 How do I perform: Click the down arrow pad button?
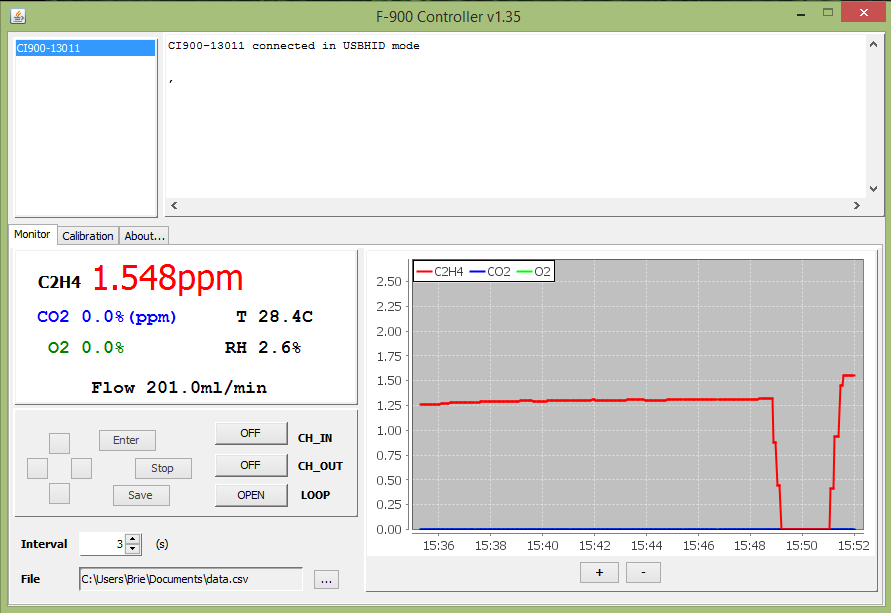[59, 494]
